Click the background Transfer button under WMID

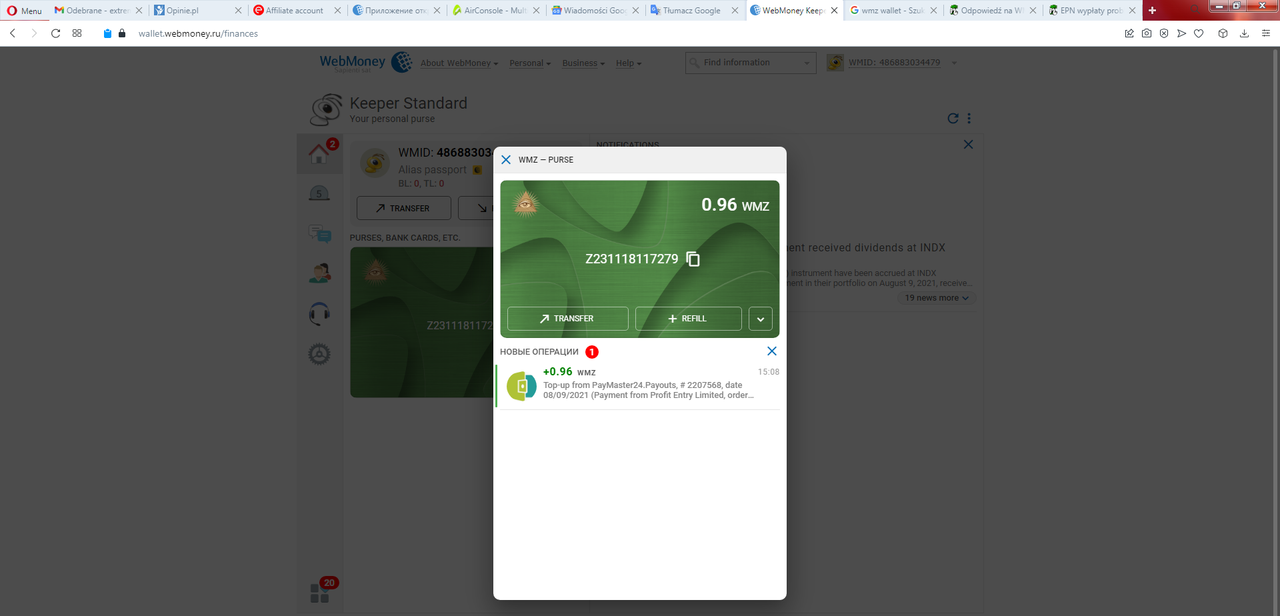(402, 208)
